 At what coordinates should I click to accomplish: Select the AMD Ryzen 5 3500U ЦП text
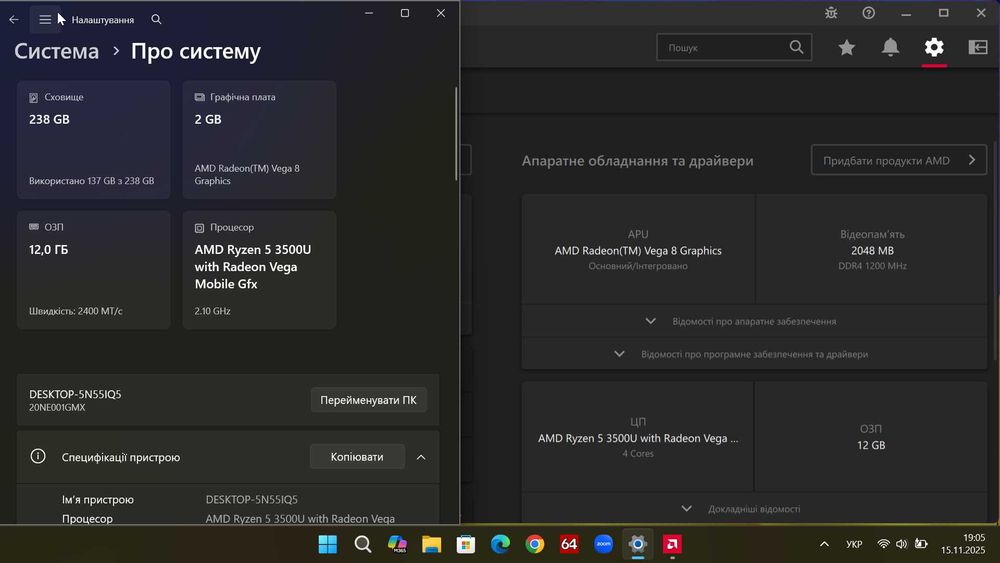pos(638,438)
